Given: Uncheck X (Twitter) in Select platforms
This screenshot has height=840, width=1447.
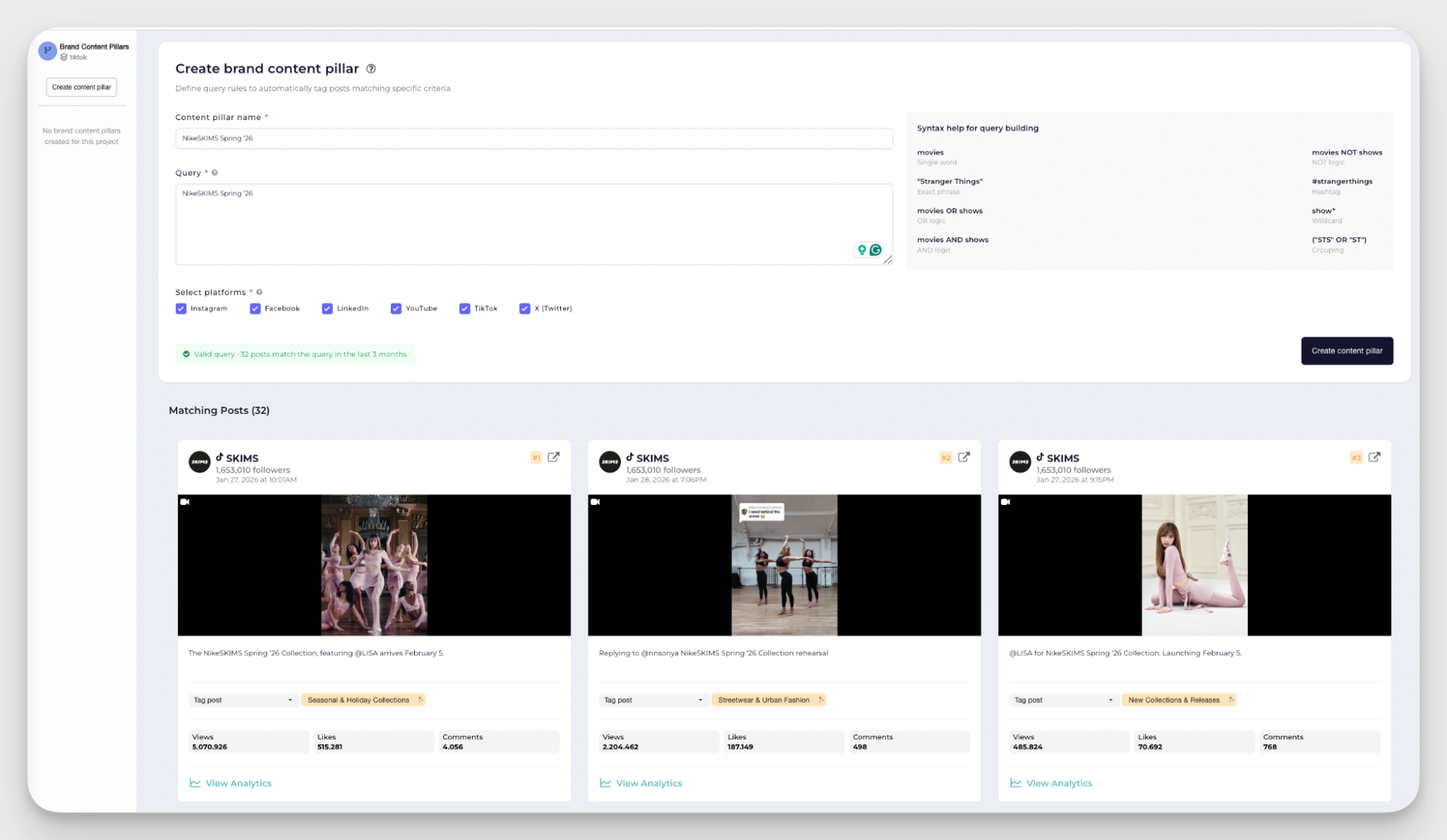Looking at the screenshot, I should pyautogui.click(x=525, y=308).
